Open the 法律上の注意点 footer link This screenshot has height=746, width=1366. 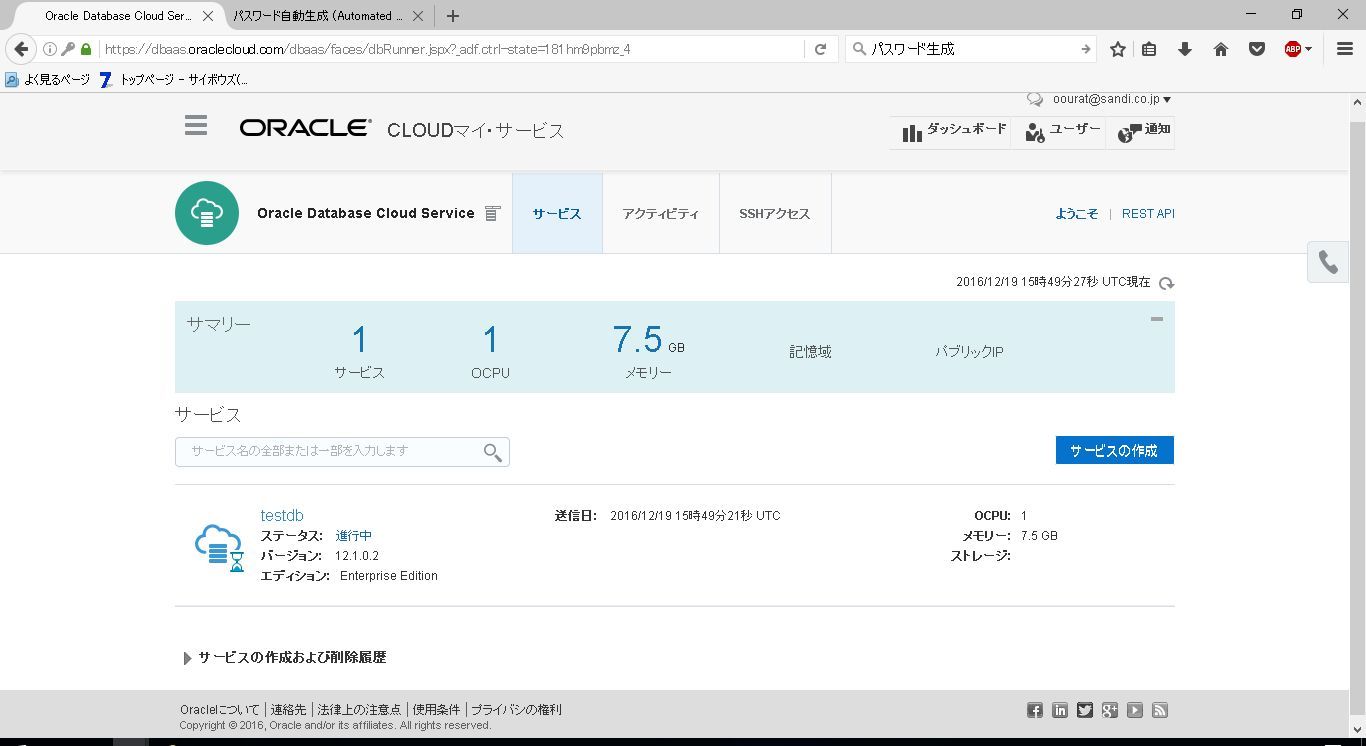coord(360,710)
